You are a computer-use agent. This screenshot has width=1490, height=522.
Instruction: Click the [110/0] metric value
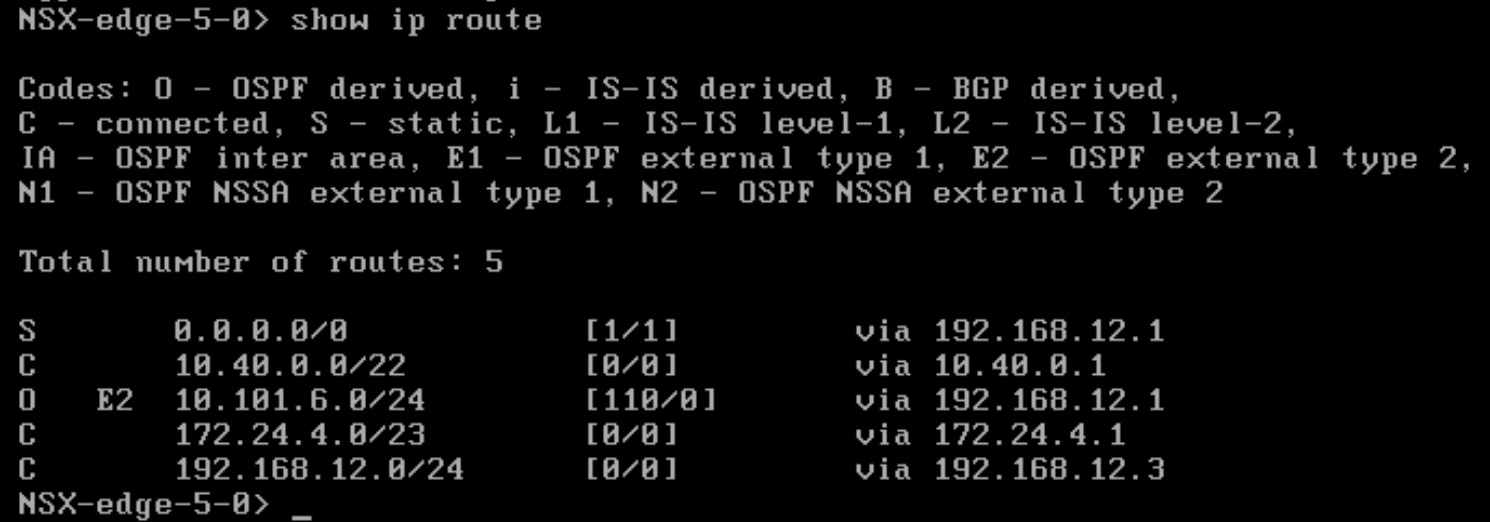point(652,400)
